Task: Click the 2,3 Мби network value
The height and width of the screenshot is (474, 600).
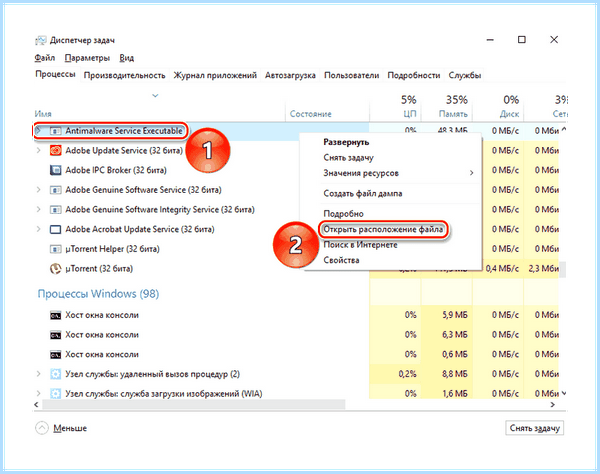Action: pyautogui.click(x=543, y=269)
